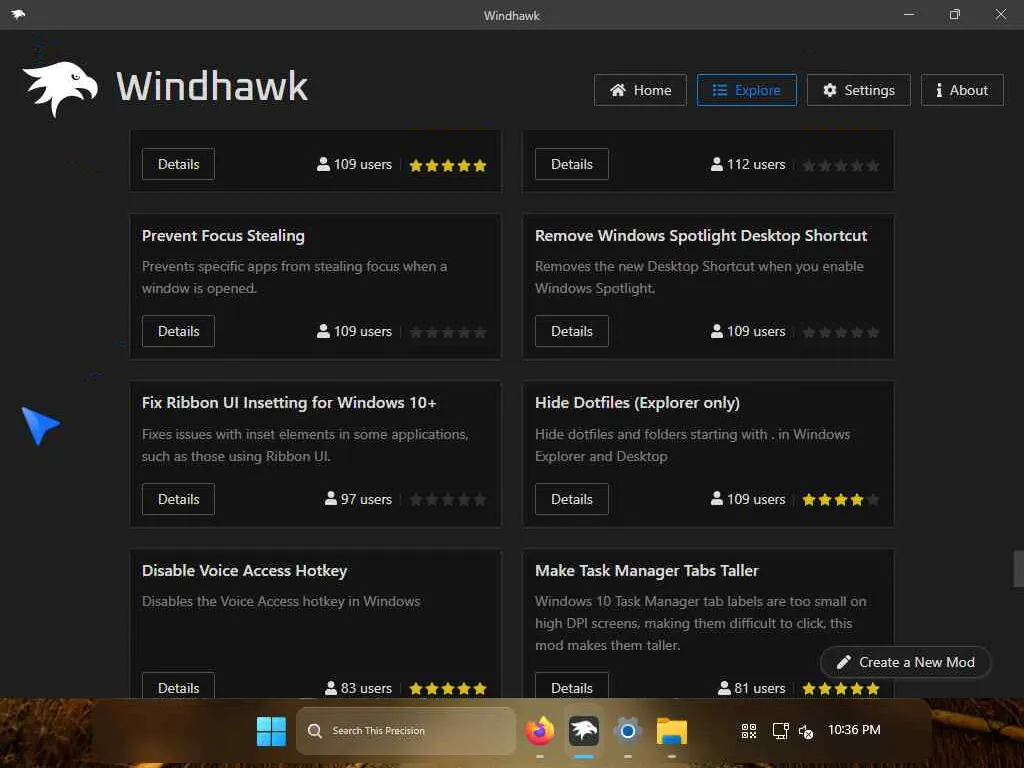The width and height of the screenshot is (1024, 768).
Task: Click the taskbar search box
Action: (x=406, y=731)
